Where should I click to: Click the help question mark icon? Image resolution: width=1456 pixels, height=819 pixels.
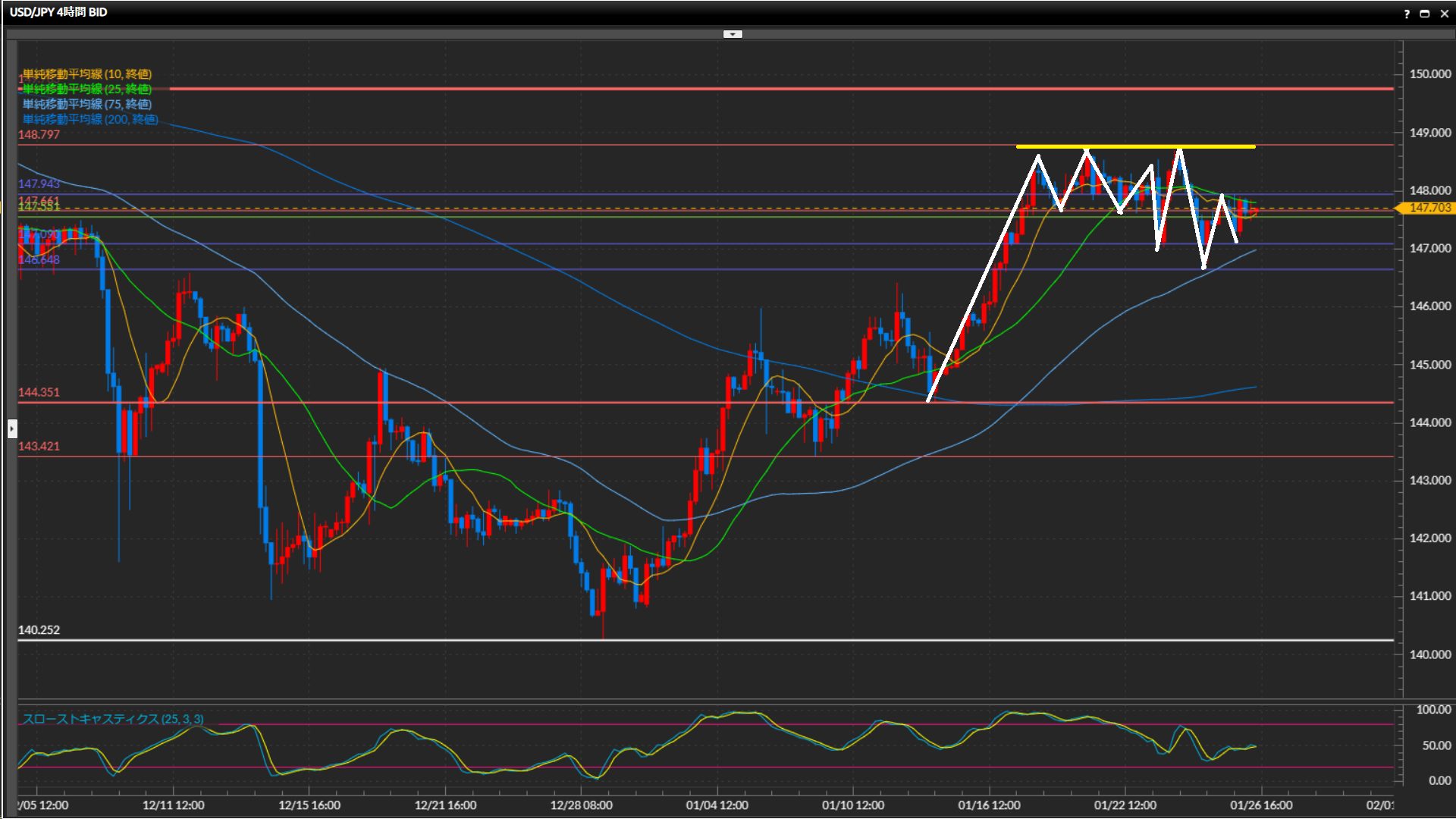(1407, 13)
